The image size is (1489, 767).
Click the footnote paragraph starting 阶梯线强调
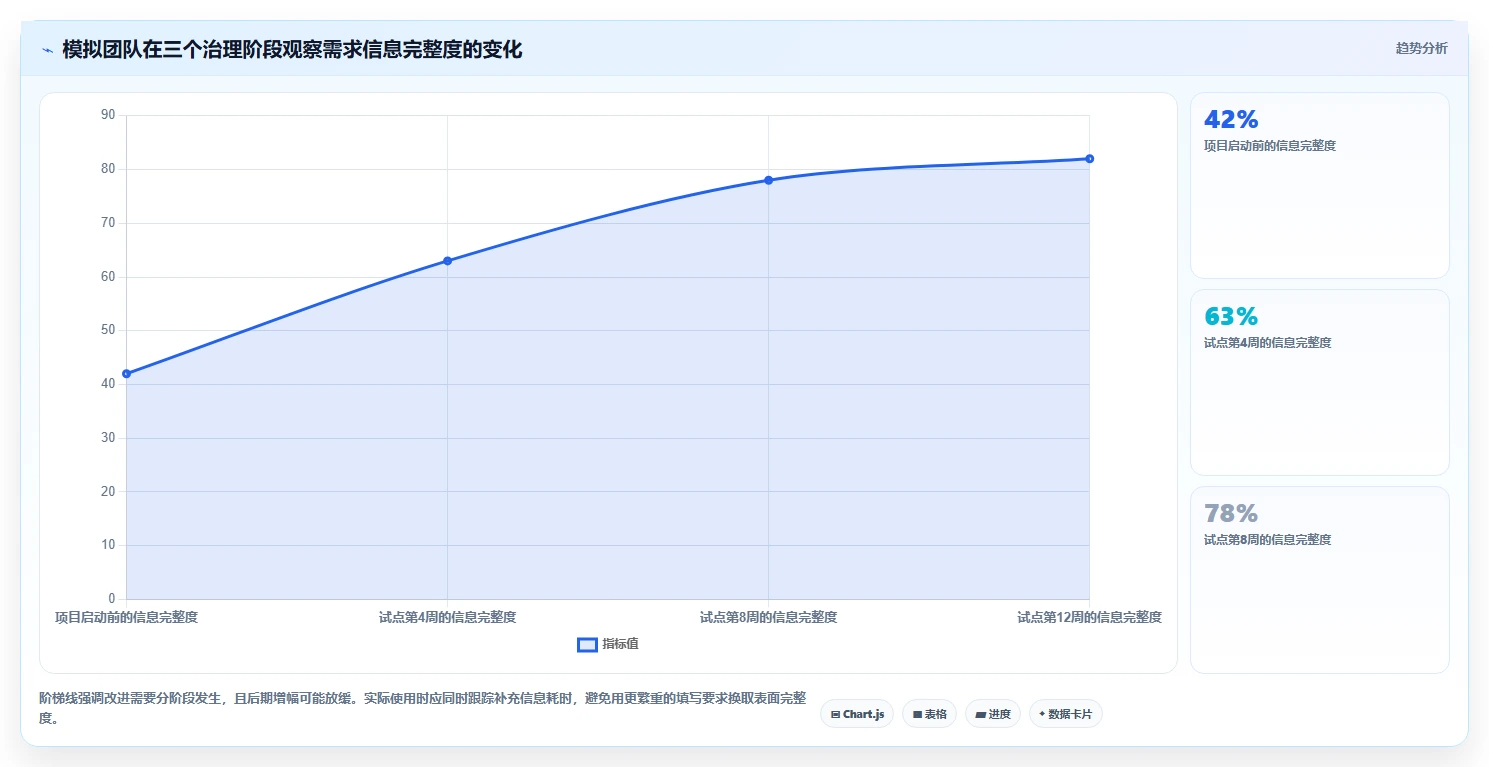pyautogui.click(x=422, y=708)
